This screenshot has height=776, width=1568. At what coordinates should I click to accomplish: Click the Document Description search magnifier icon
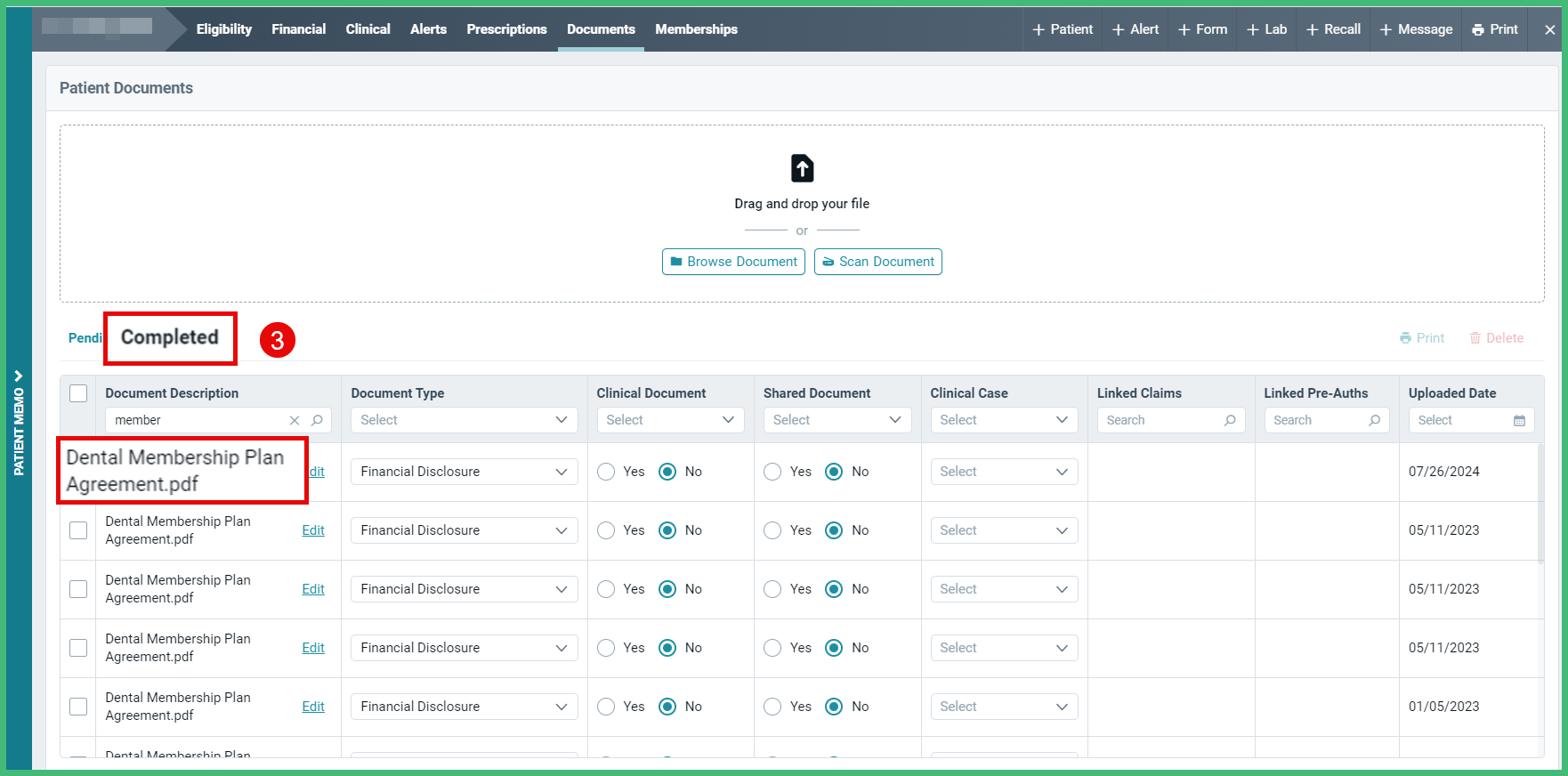317,420
